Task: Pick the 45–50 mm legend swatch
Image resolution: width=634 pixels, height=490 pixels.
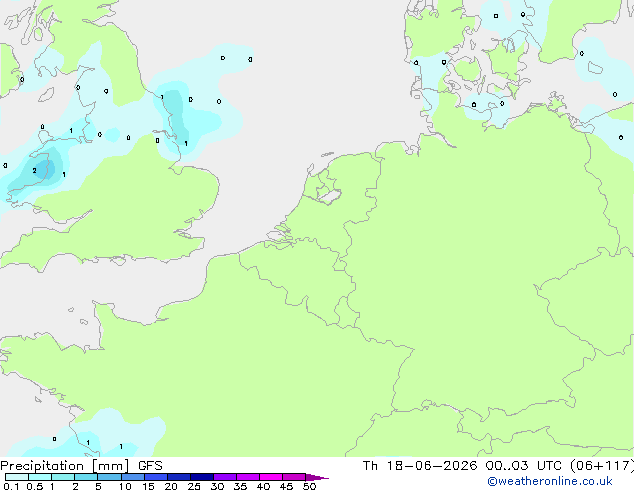Action: pyautogui.click(x=294, y=477)
